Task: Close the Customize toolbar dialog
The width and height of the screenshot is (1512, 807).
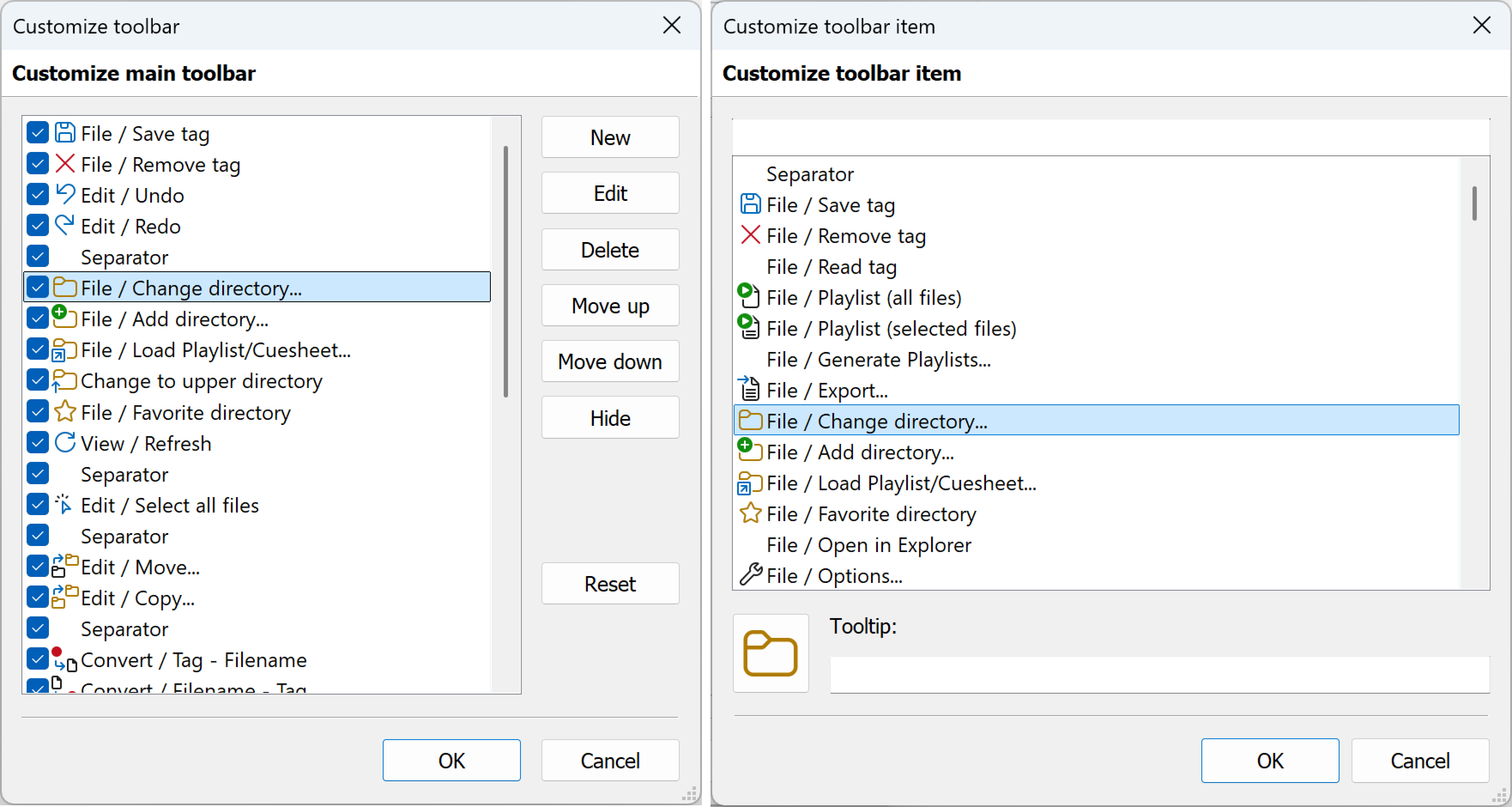Action: 671,25
